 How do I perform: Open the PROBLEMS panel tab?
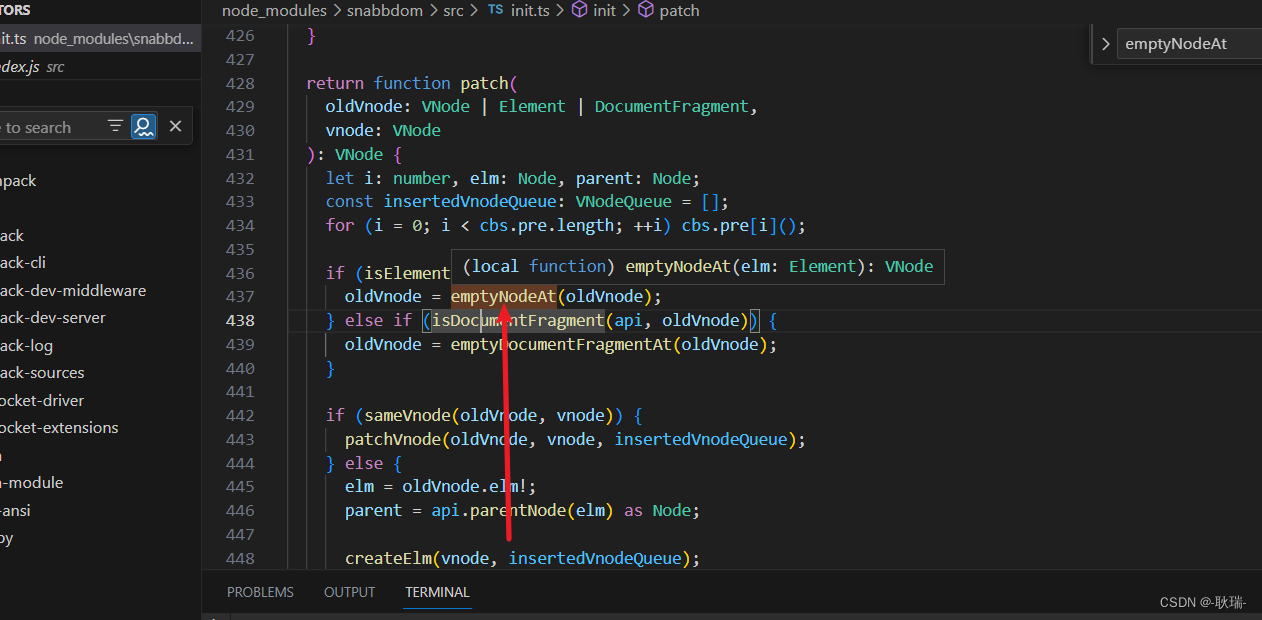click(260, 592)
